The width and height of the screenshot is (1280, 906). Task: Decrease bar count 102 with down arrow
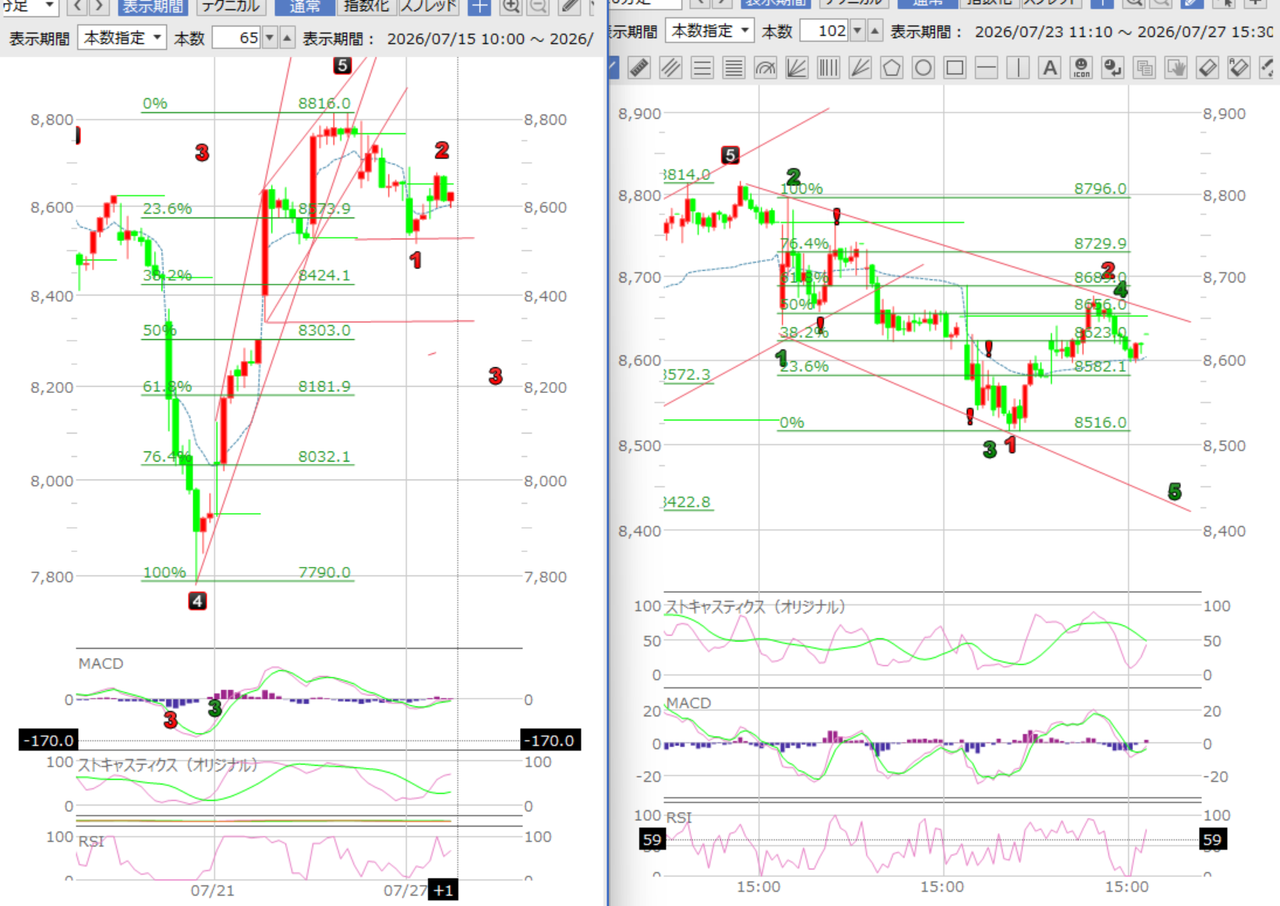point(856,31)
